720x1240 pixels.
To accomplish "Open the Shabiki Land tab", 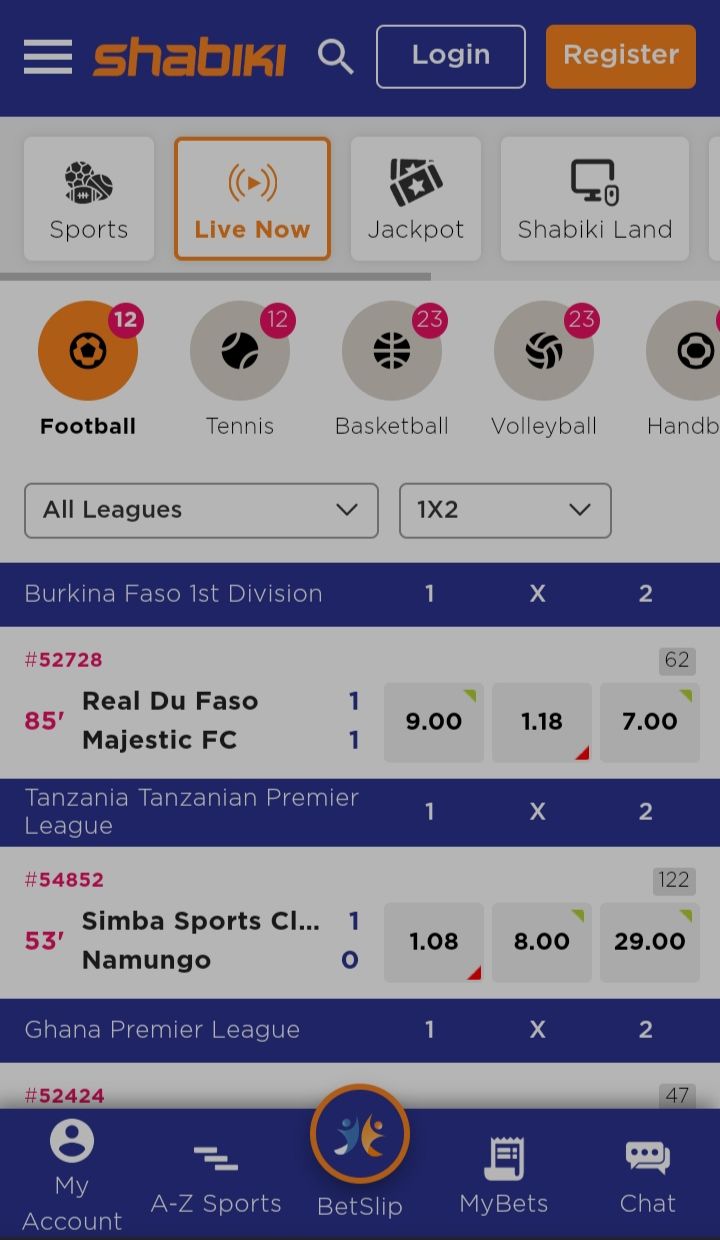I will pyautogui.click(x=595, y=199).
